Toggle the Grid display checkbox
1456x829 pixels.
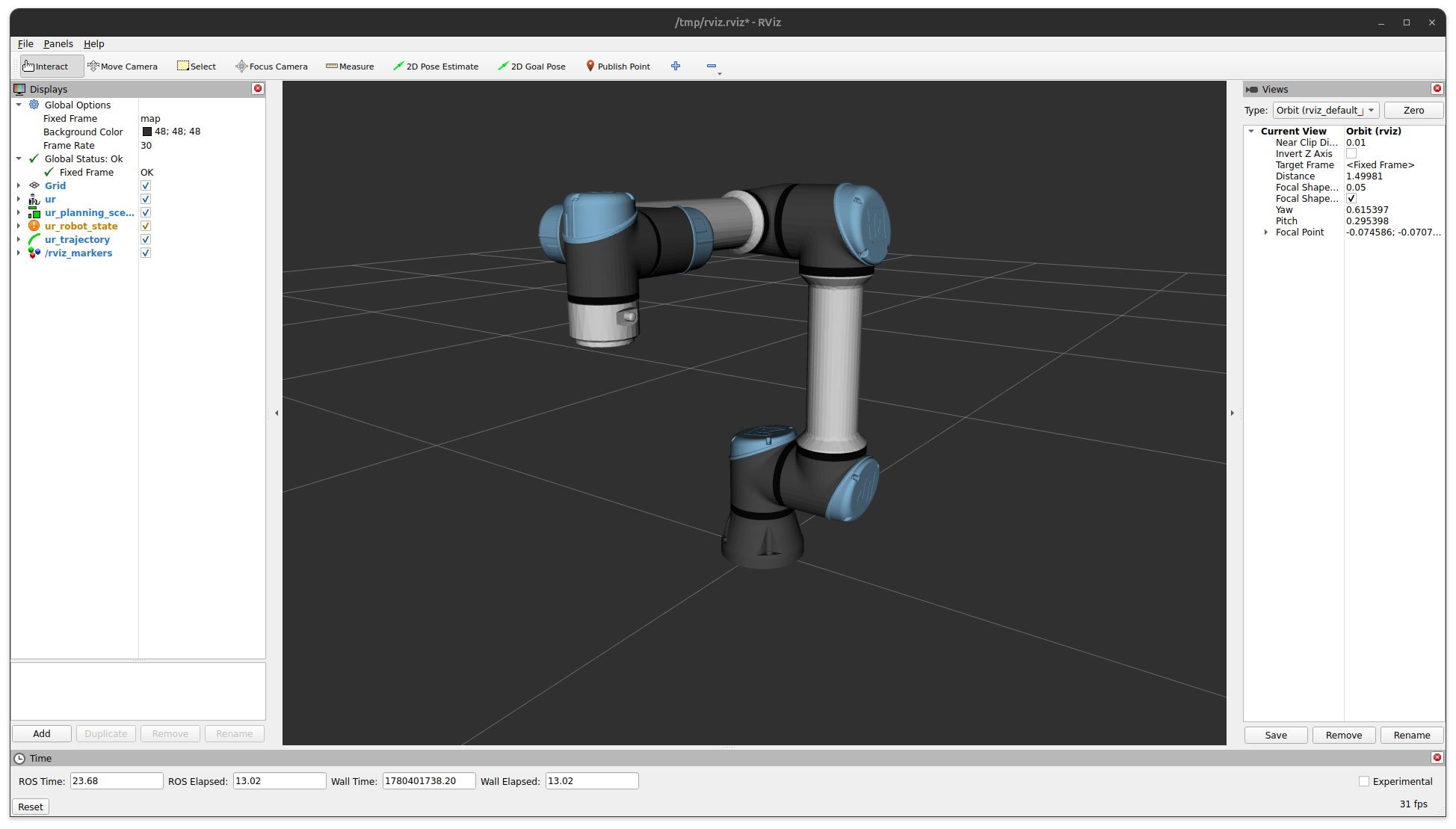pos(146,185)
